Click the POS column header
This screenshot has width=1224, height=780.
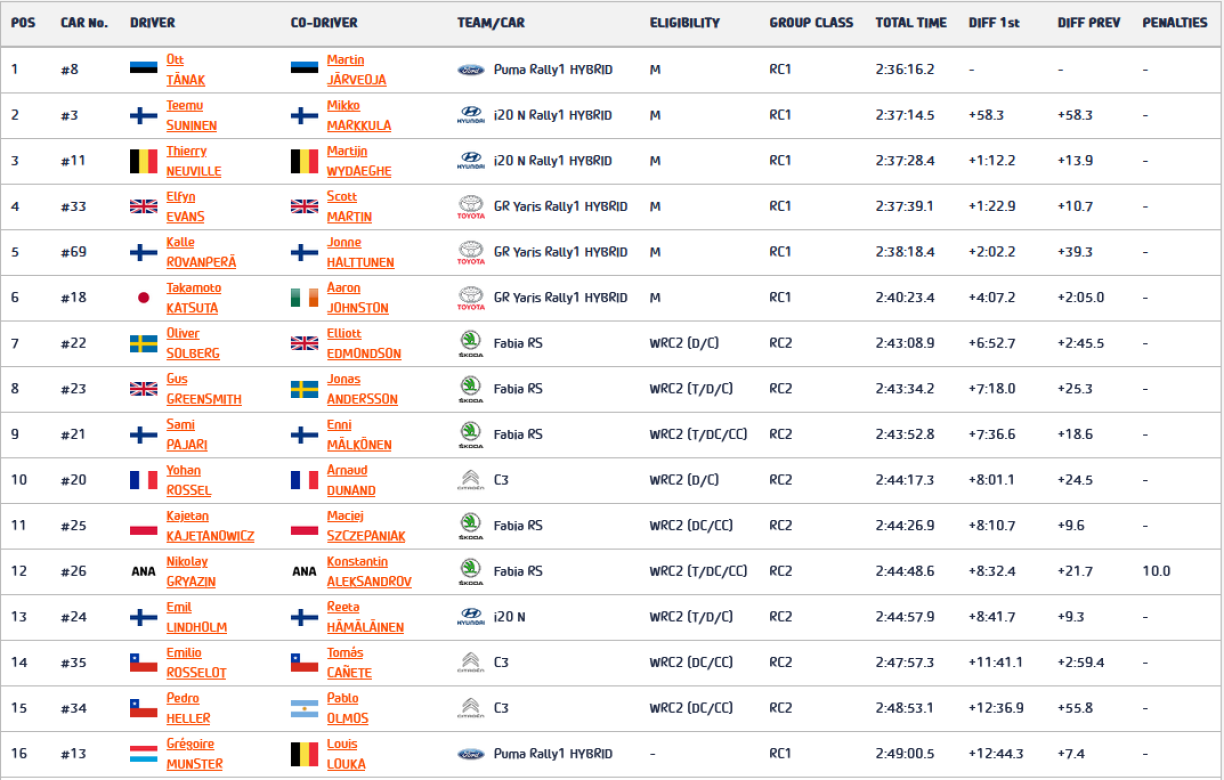click(x=23, y=23)
